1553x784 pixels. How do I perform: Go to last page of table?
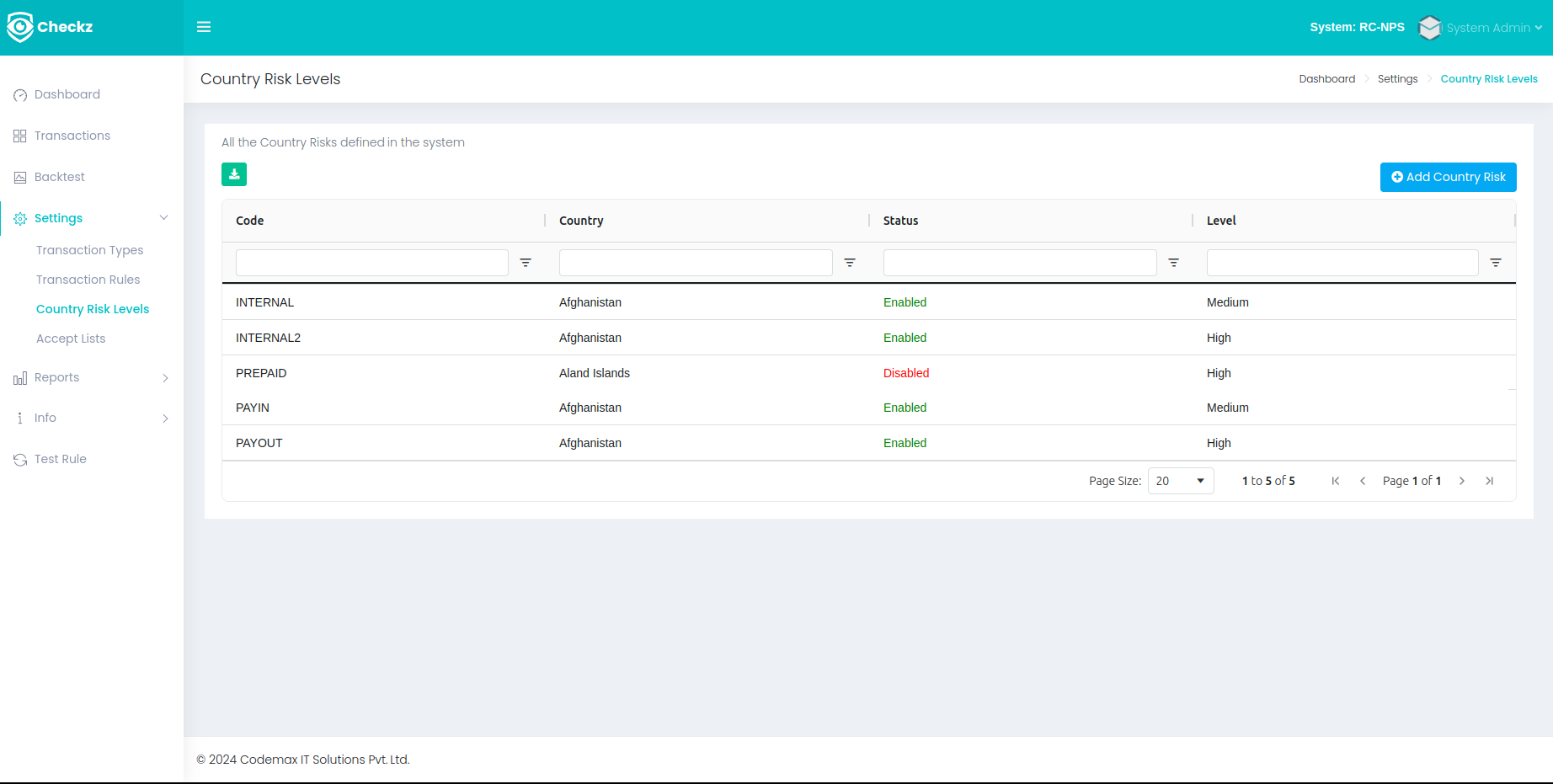pos(1489,481)
